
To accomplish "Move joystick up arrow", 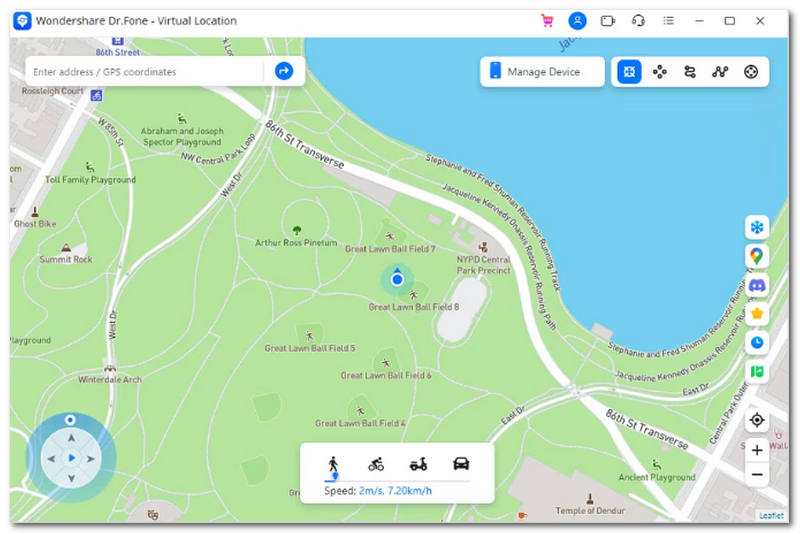I will coord(71,438).
